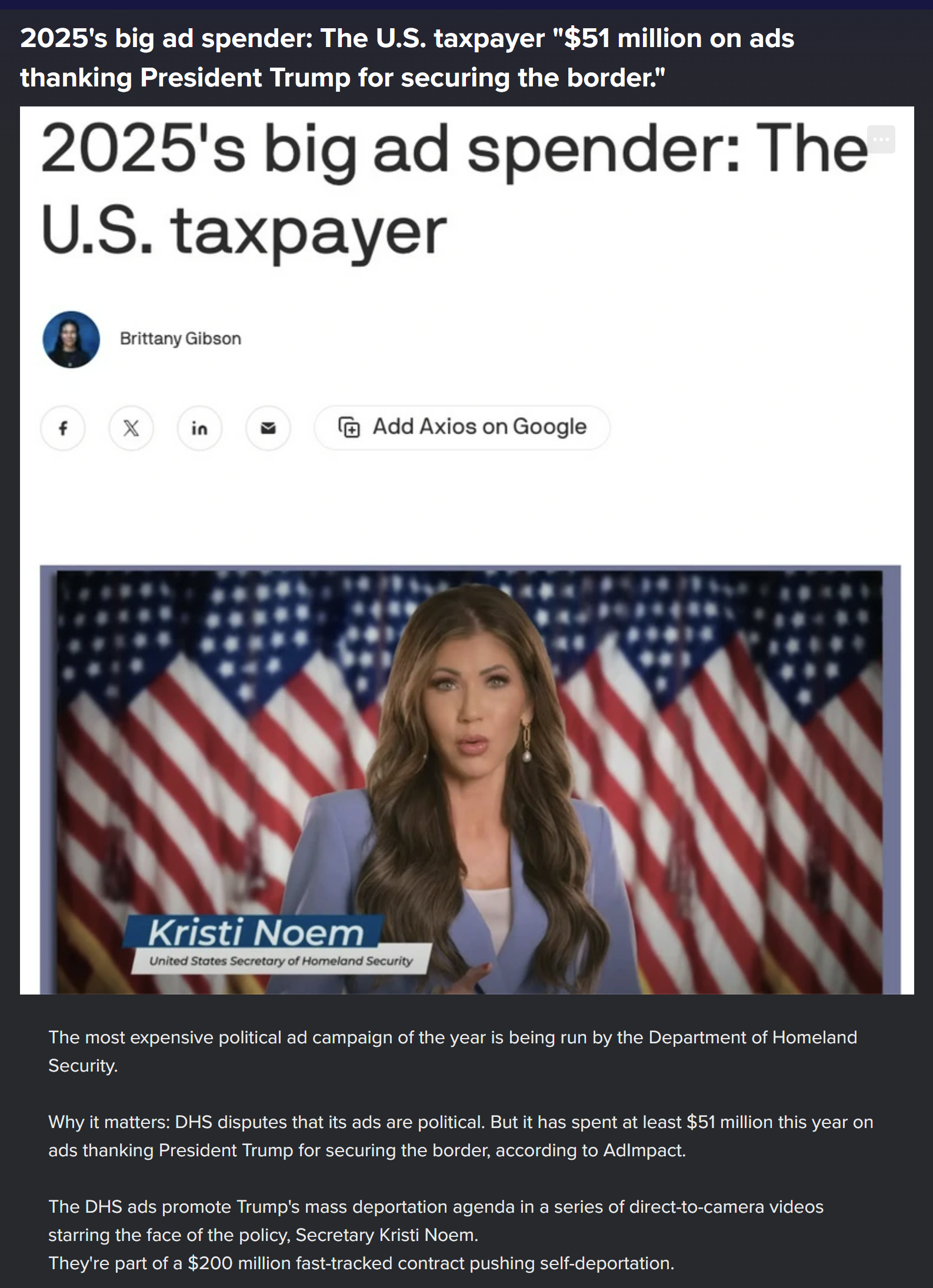Click the paragraph starting 'The most expensive'
Image resolution: width=933 pixels, height=1288 pixels.
click(x=452, y=1051)
